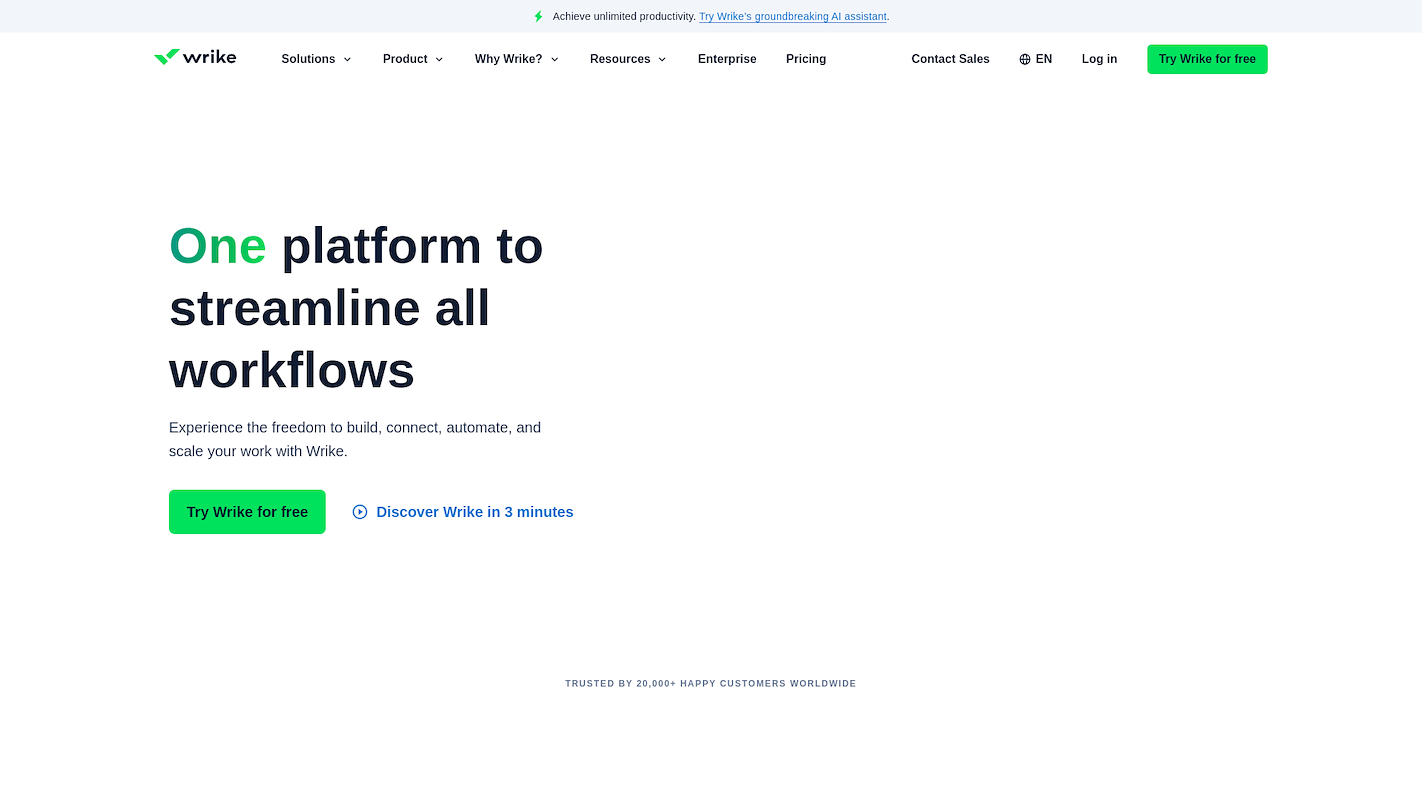Click the green lightning bolt icon in banner
1422x800 pixels.
[538, 17]
